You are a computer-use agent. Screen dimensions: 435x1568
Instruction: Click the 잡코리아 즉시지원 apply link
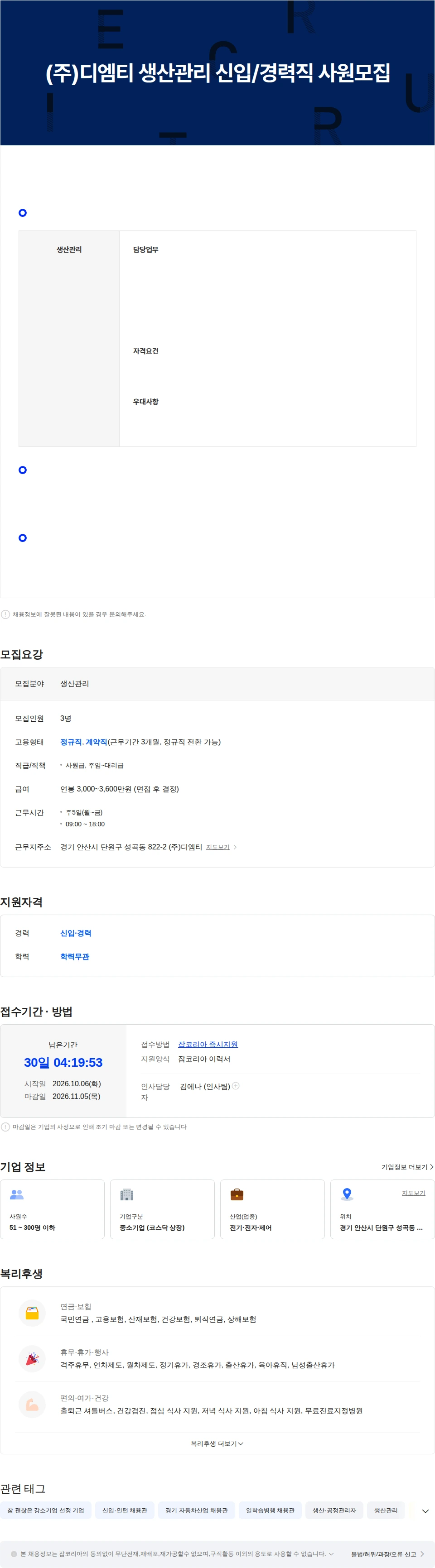point(208,1045)
